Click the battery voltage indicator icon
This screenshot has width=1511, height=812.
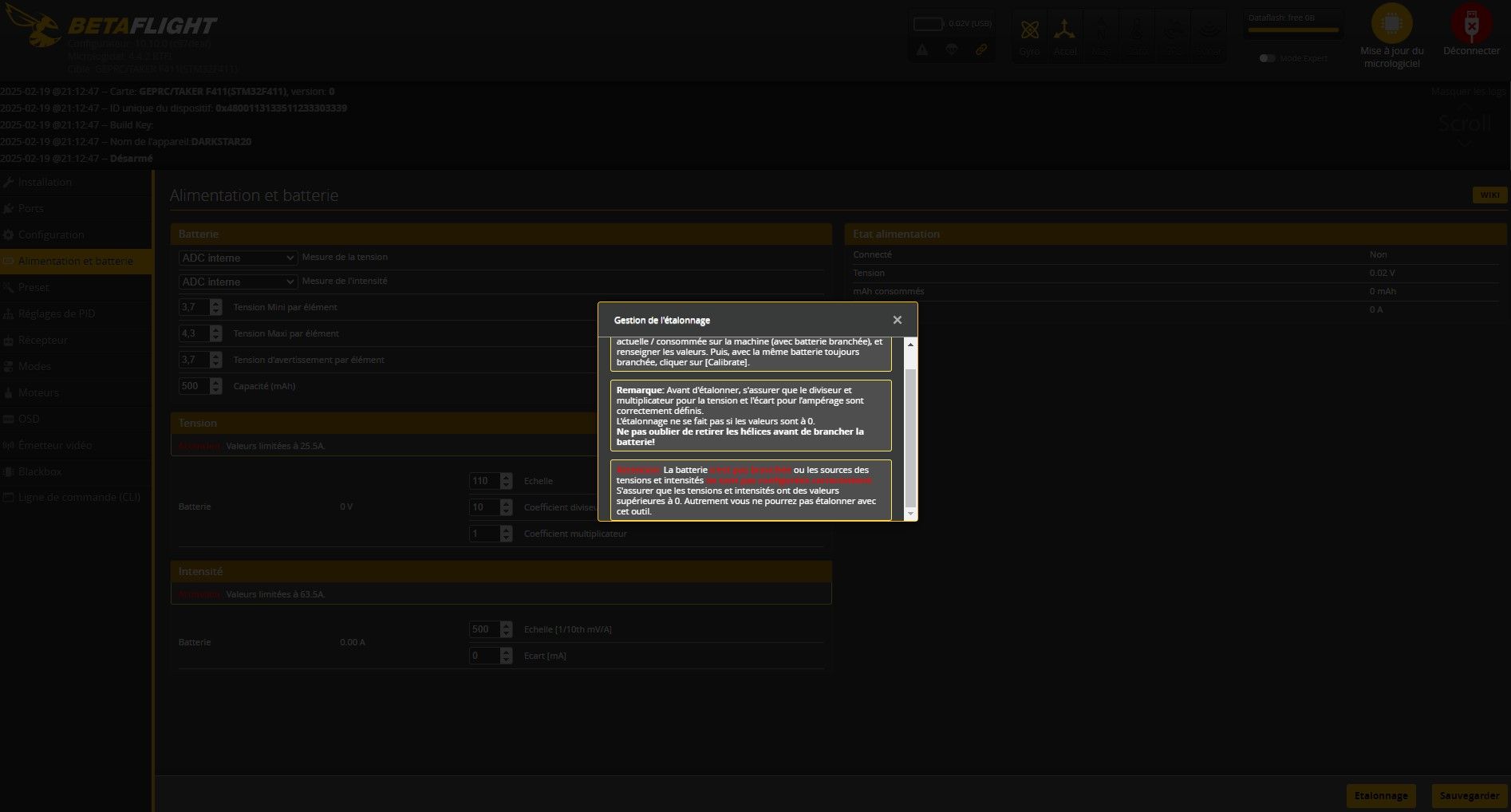click(928, 24)
